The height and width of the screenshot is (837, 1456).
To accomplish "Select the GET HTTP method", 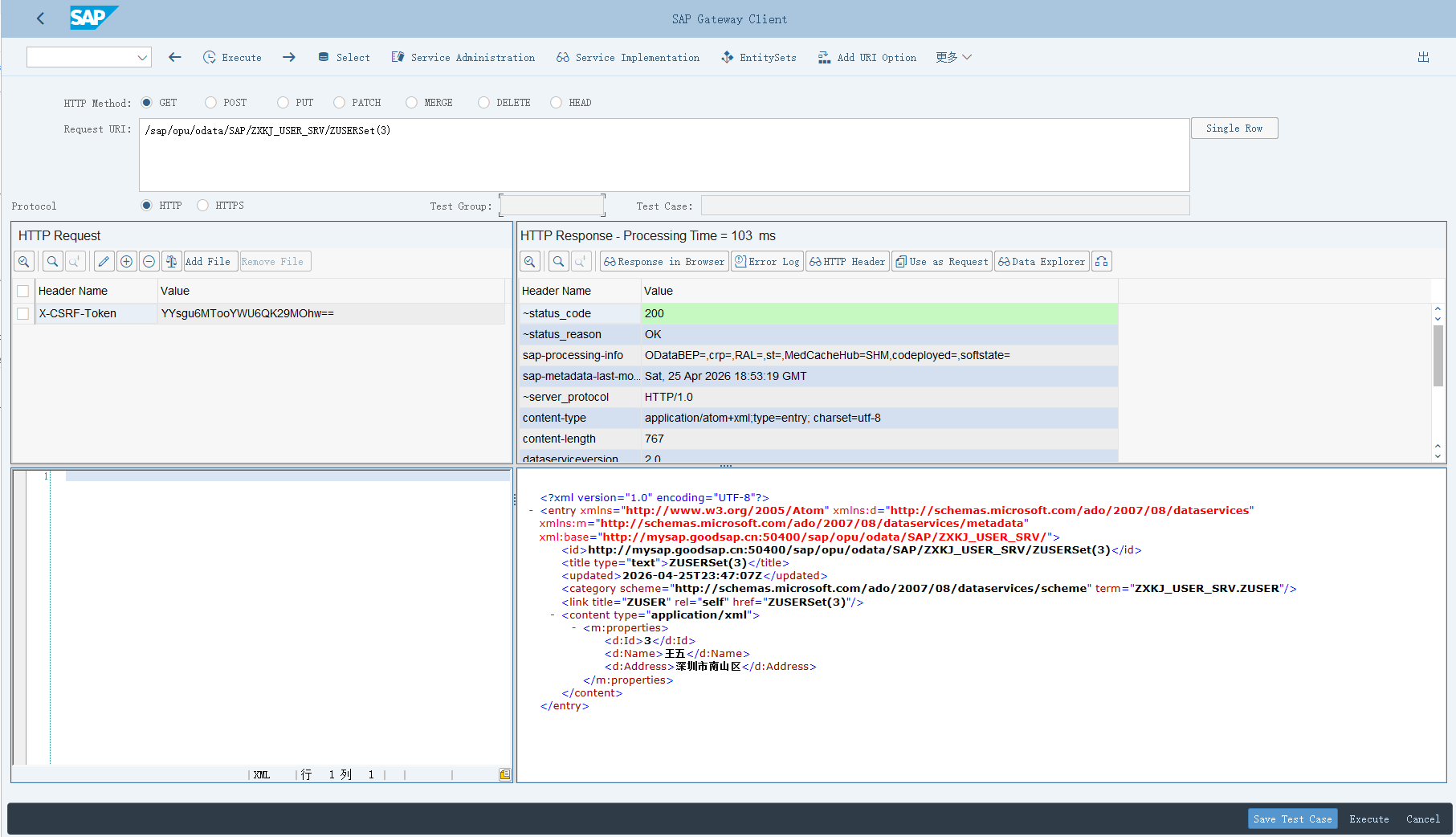I will (x=146, y=102).
